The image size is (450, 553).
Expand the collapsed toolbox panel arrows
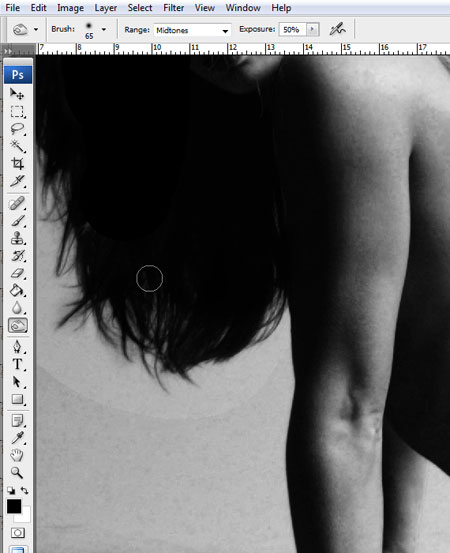(x=8, y=51)
